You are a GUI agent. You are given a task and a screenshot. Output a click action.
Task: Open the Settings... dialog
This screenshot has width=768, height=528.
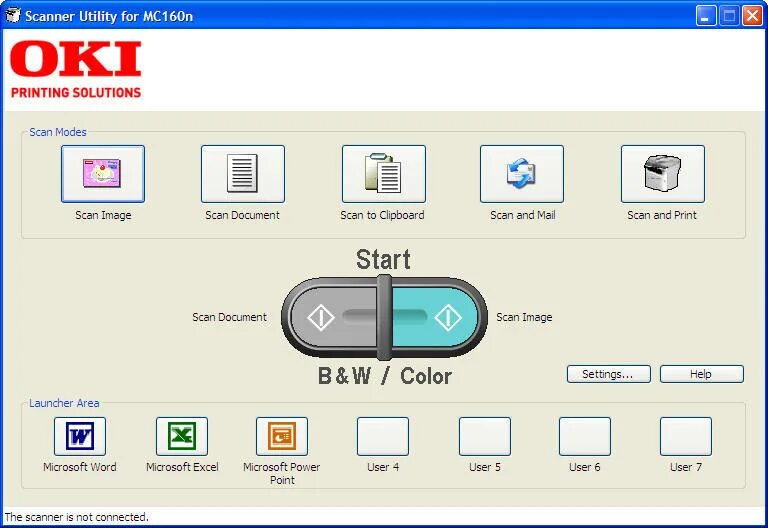click(609, 374)
